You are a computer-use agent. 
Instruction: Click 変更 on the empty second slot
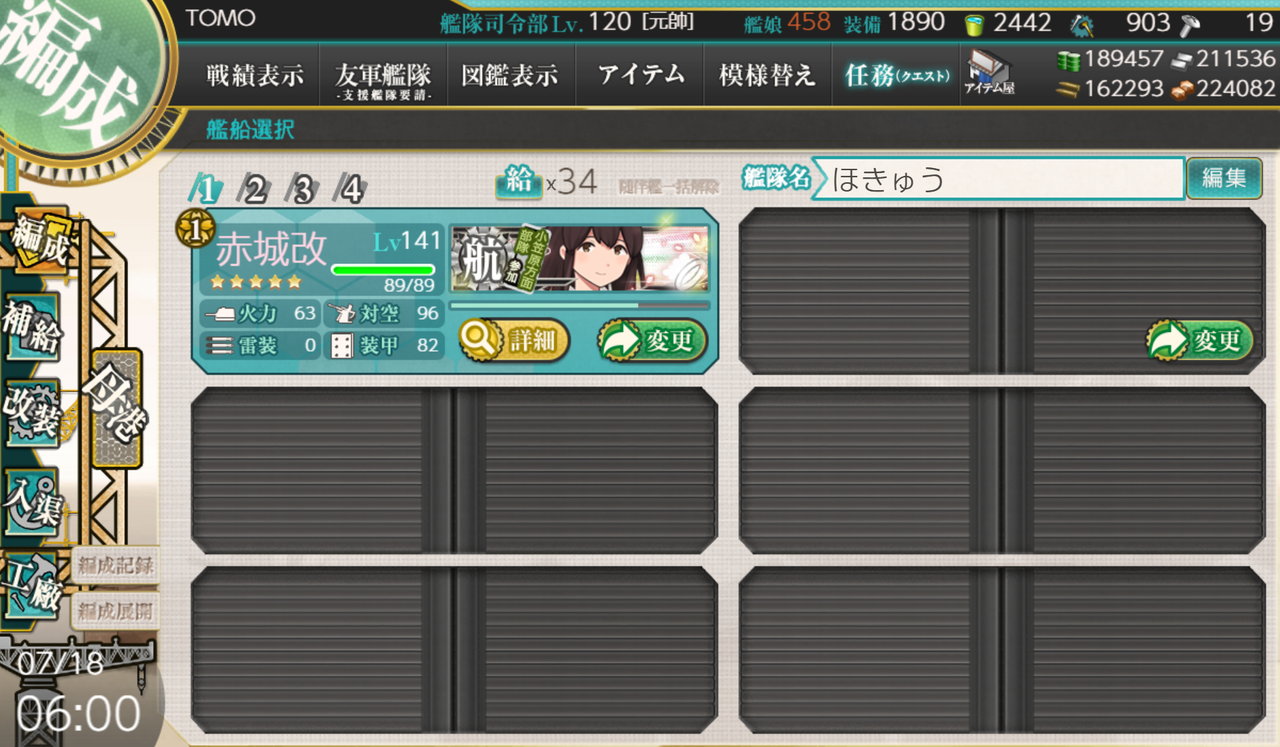tap(1200, 341)
